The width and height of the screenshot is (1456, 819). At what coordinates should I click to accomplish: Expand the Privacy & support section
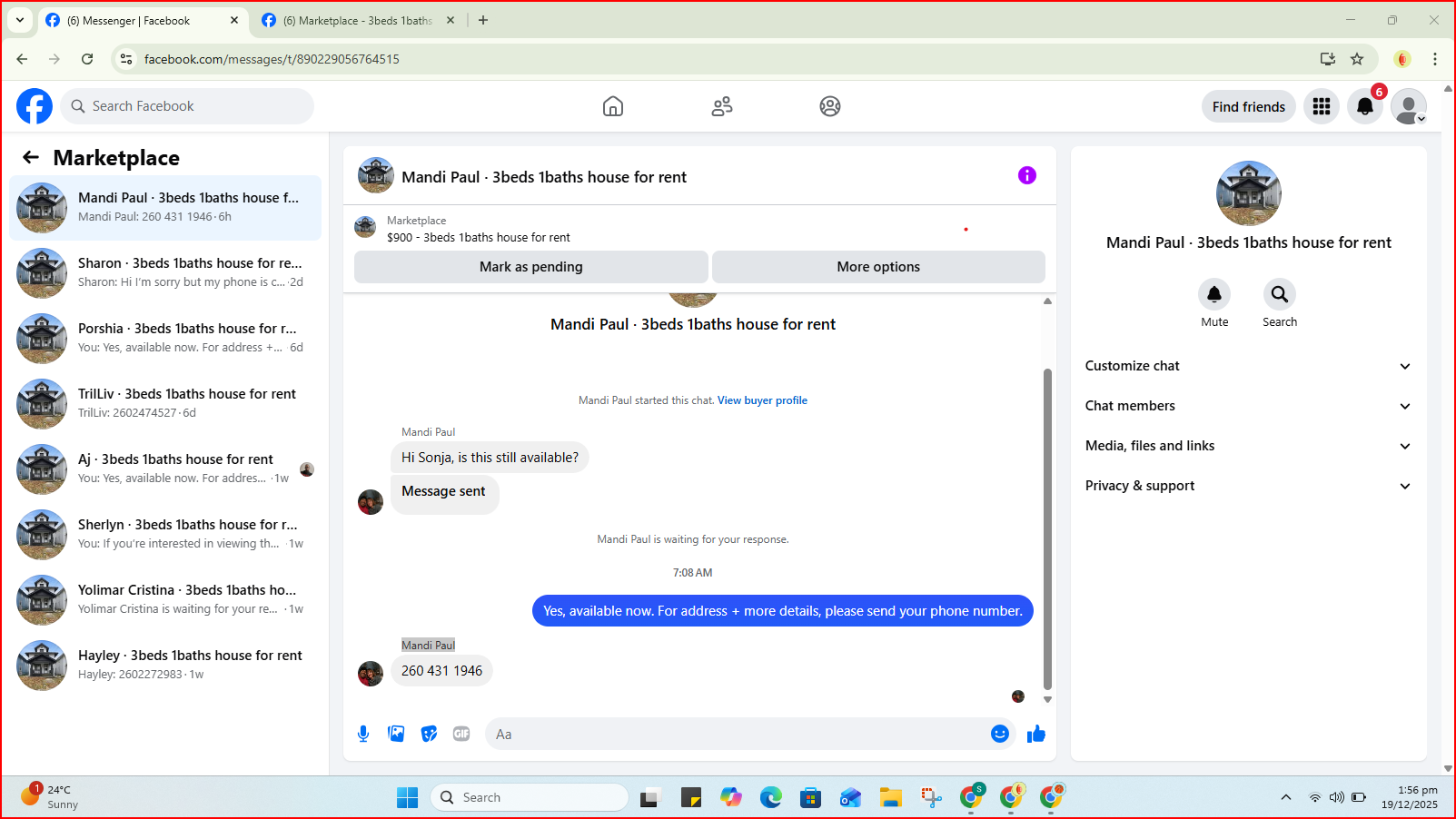click(x=1249, y=486)
